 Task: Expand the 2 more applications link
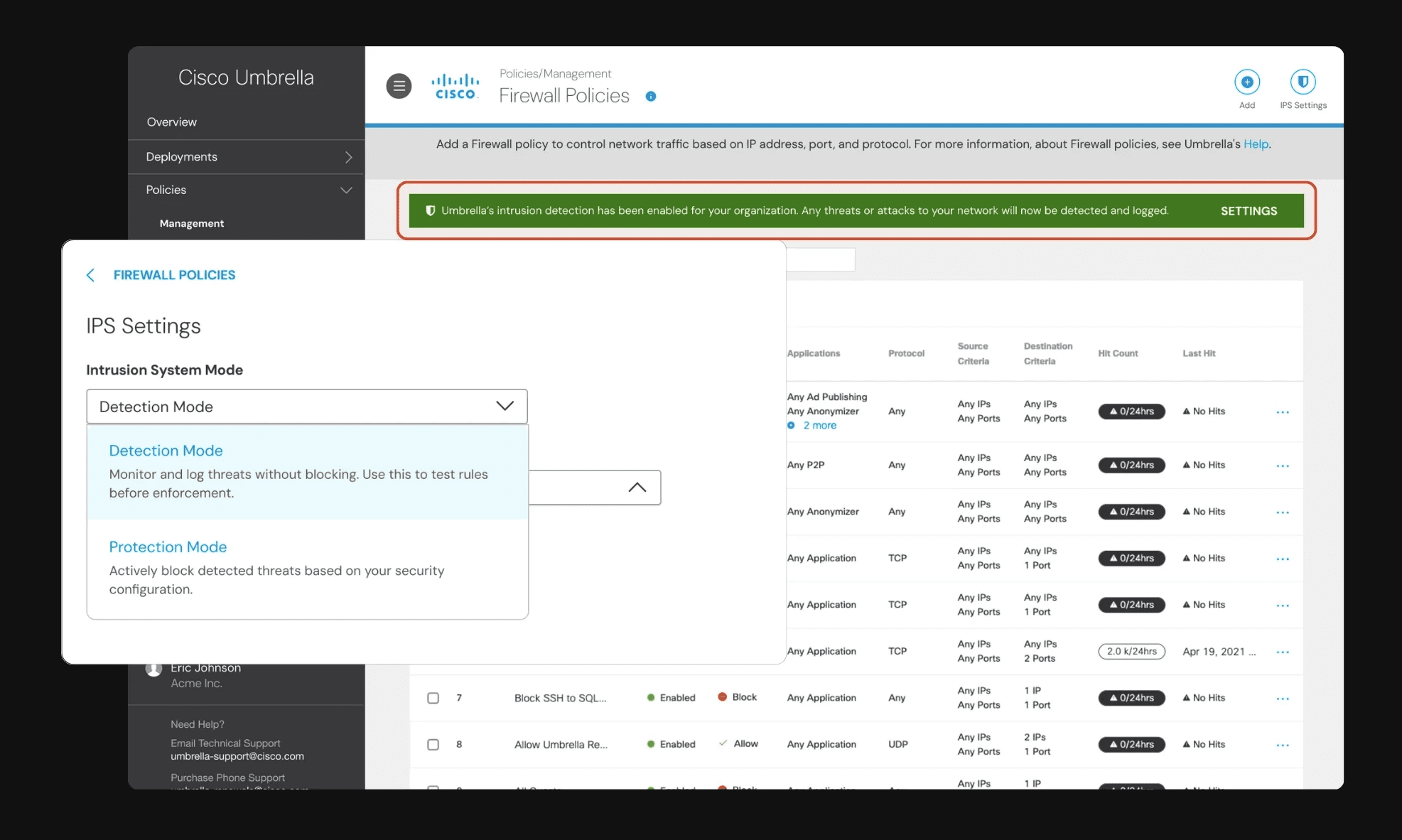(819, 426)
